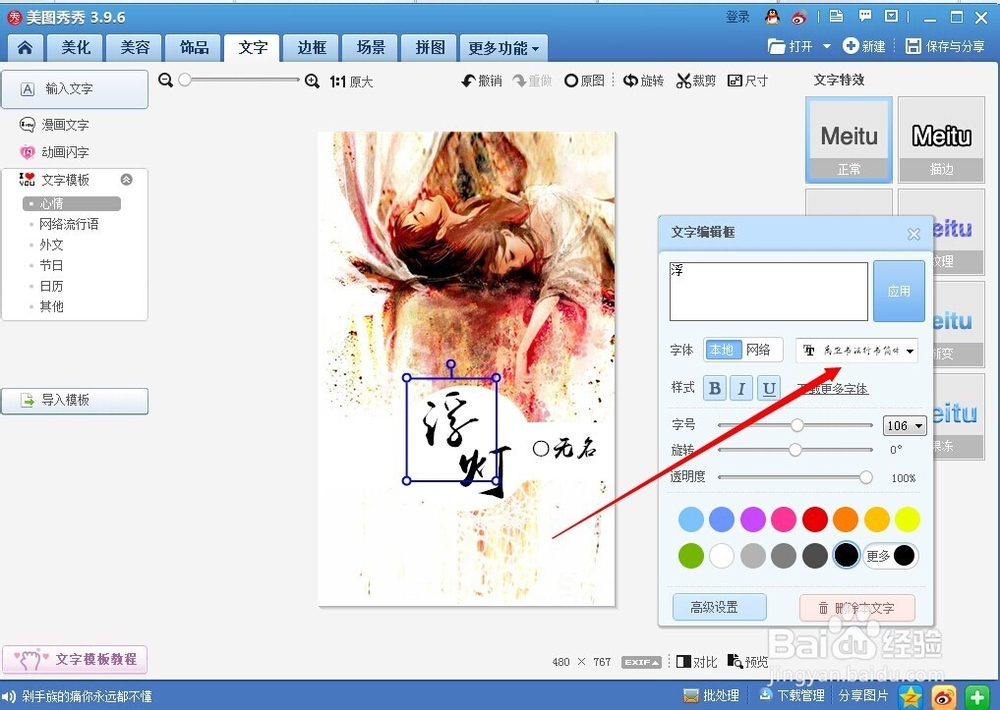This screenshot has width=1000, height=710.
Task: Click 保存与分享 save icon
Action: coord(945,46)
